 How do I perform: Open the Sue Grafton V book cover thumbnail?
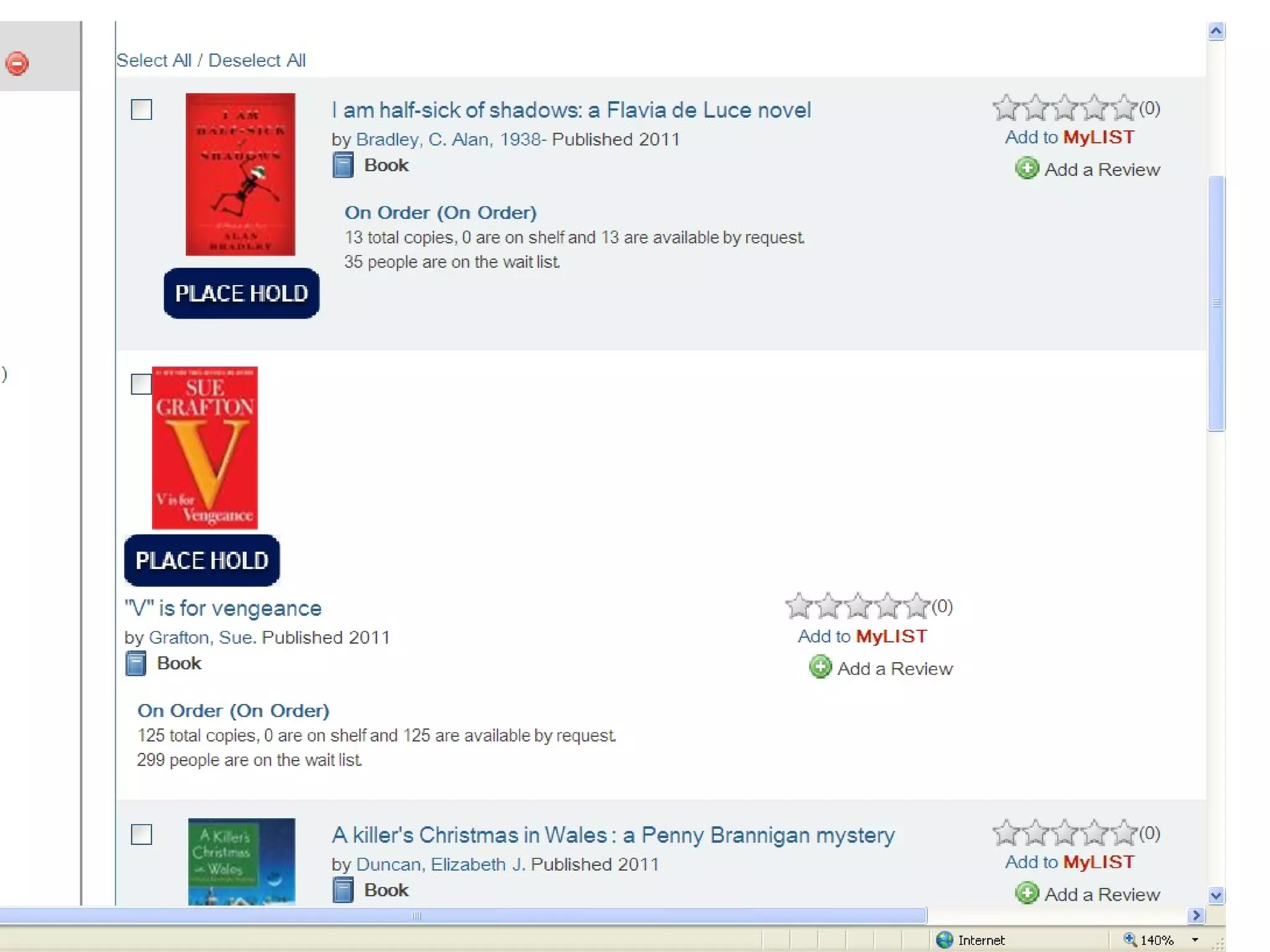pos(205,447)
